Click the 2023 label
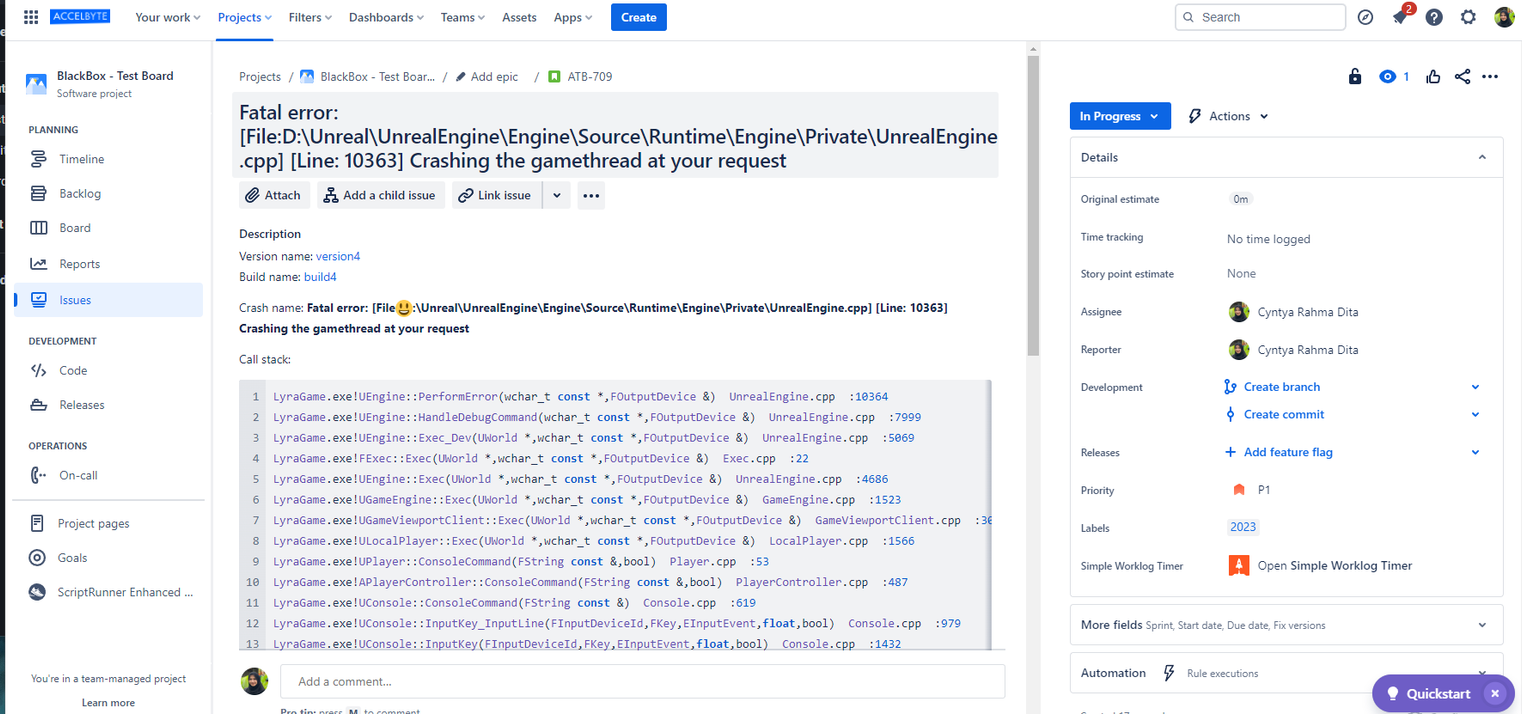This screenshot has height=714, width=1522. (1243, 527)
